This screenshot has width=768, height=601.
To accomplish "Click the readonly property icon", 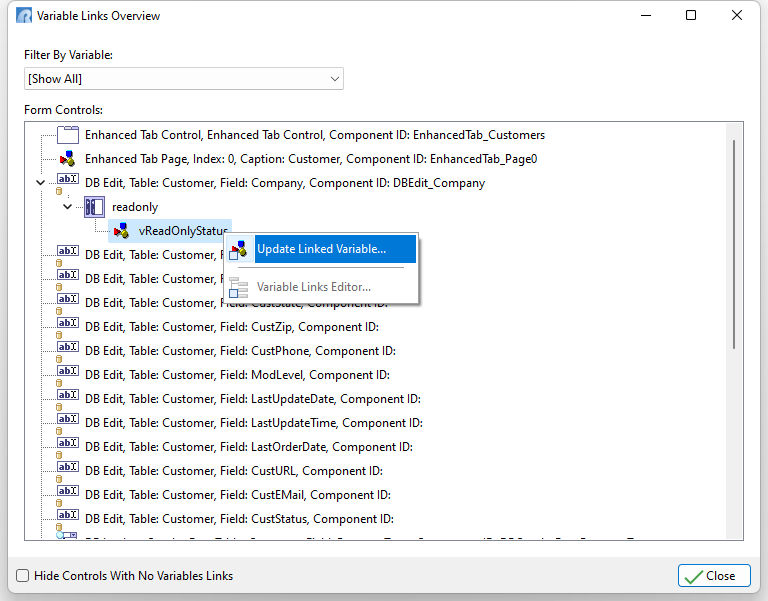I will coord(94,207).
